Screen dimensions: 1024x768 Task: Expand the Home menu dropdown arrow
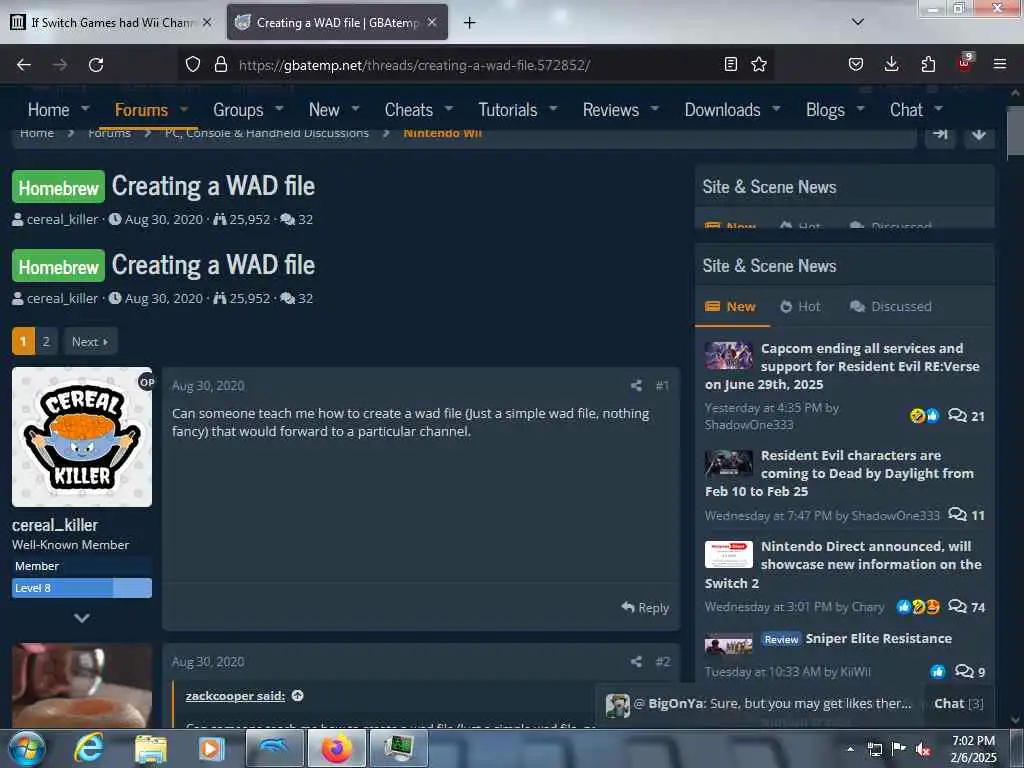[85, 108]
